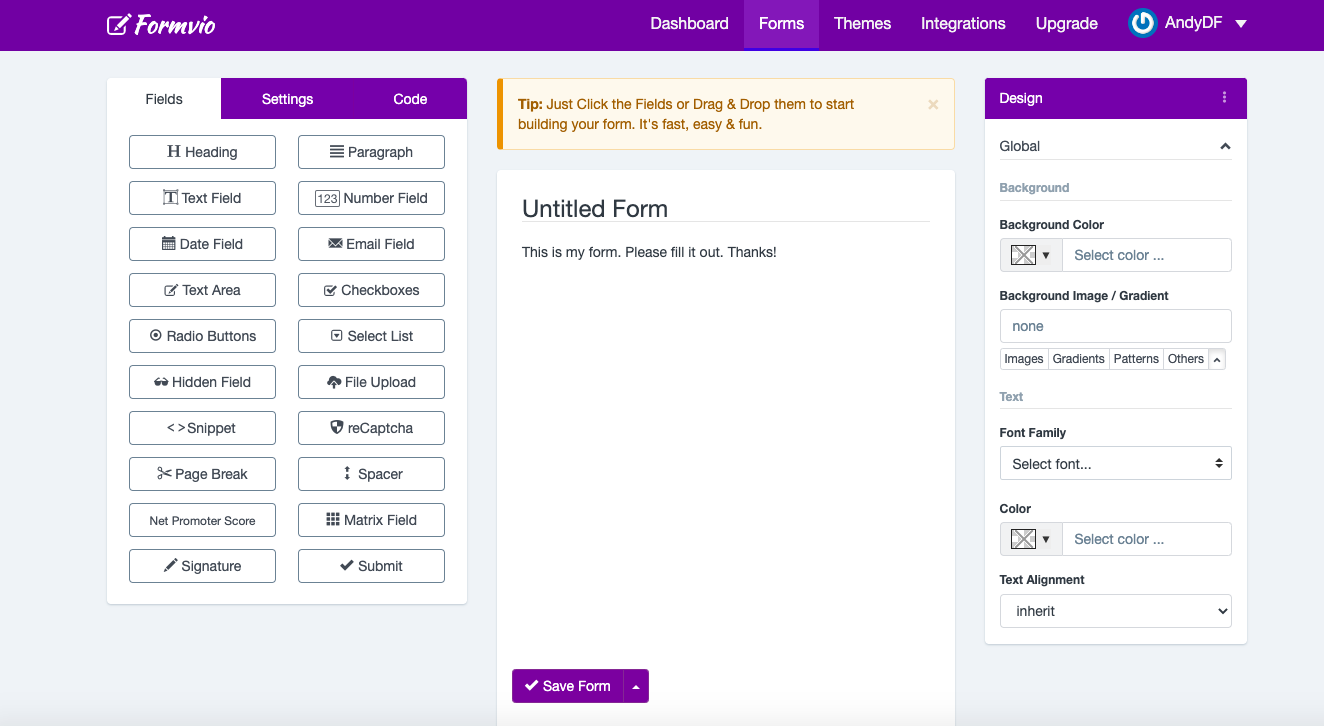Image resolution: width=1324 pixels, height=726 pixels.
Task: Open the Upgrade link
Action: [1066, 23]
